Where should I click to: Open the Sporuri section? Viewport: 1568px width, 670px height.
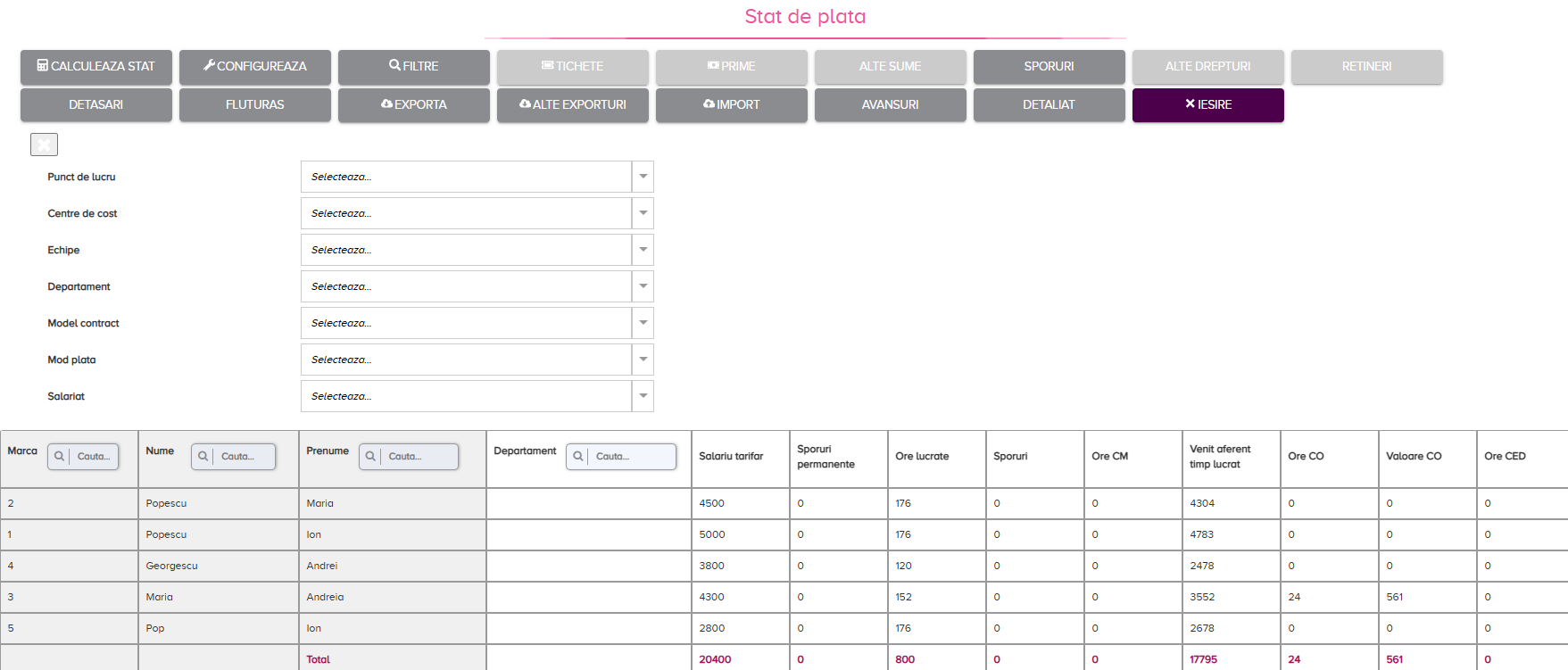pyautogui.click(x=1049, y=67)
